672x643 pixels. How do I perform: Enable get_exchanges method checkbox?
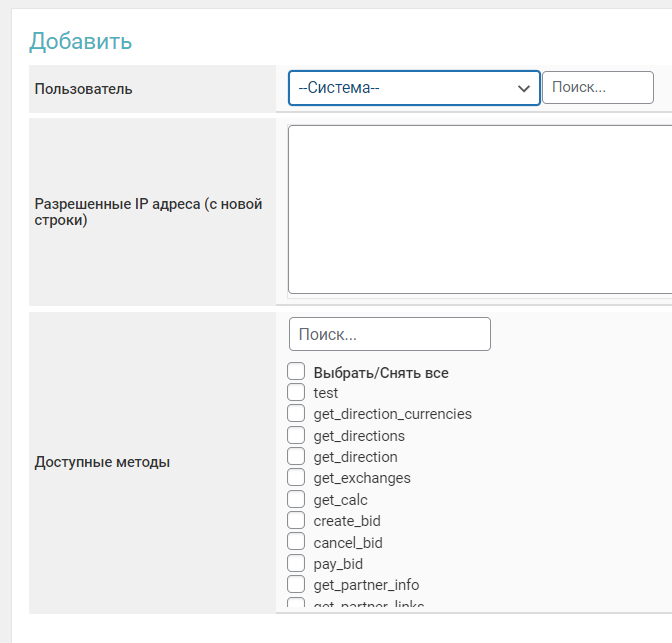[296, 478]
